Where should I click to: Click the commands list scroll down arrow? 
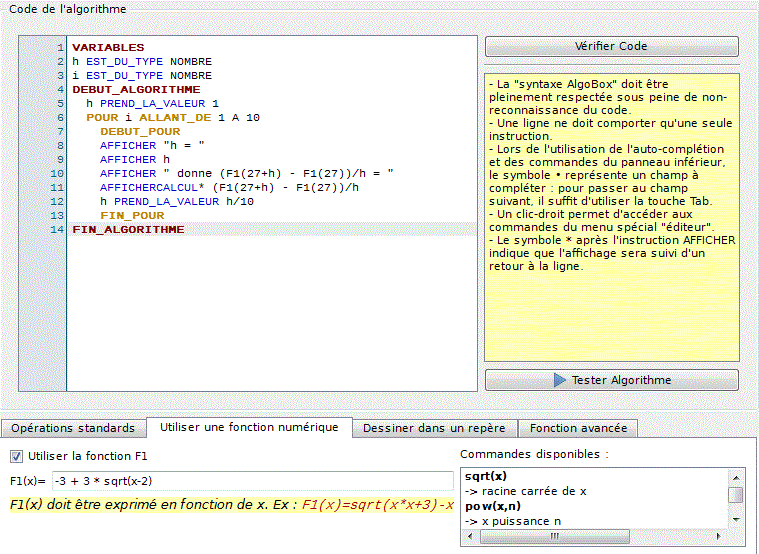735,519
